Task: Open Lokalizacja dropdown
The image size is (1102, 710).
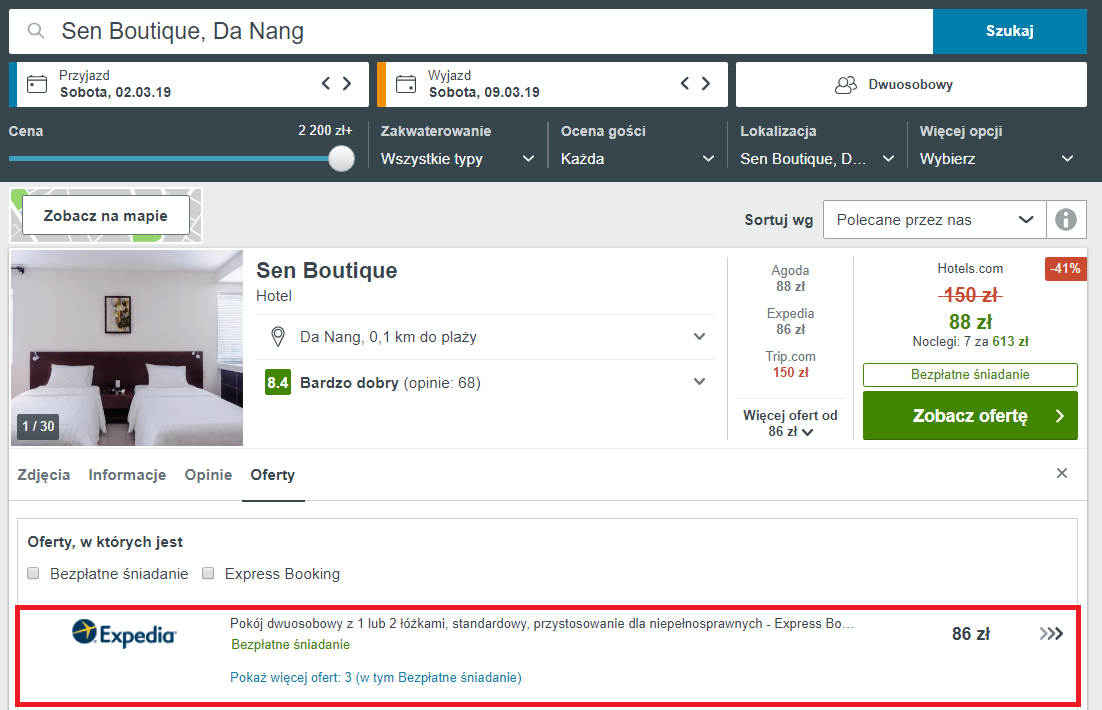Action: pyautogui.click(x=817, y=159)
